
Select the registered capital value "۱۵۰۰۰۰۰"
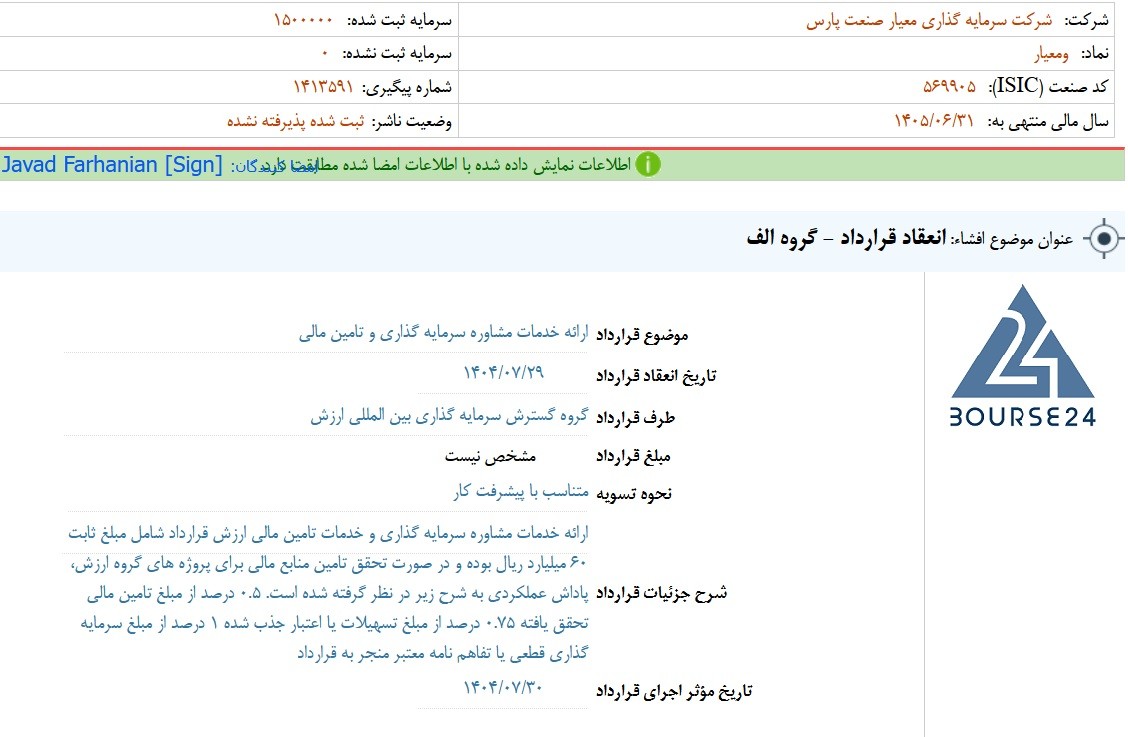click(x=303, y=20)
